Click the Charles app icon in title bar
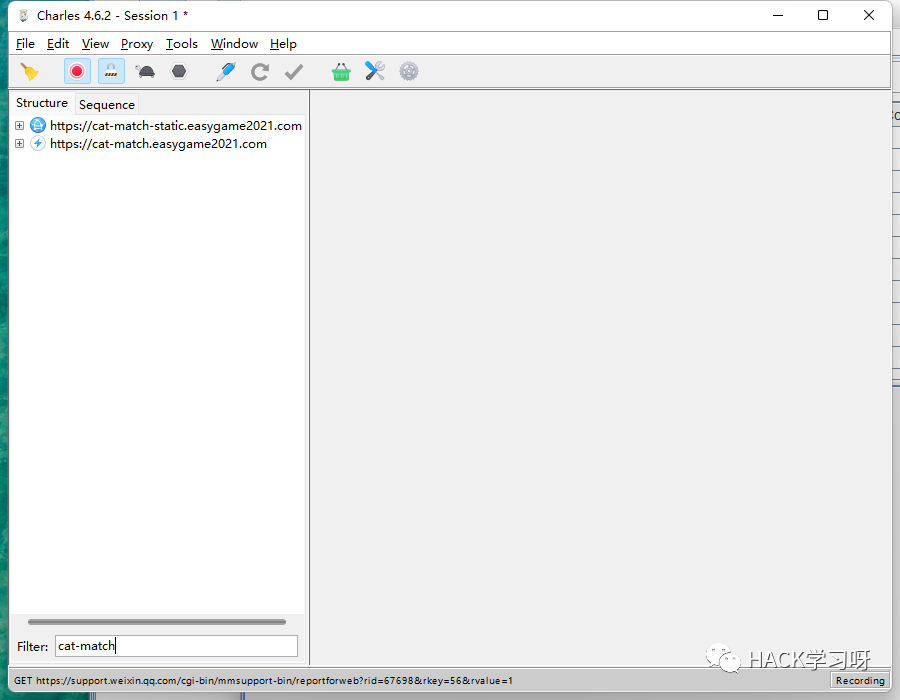 tap(24, 15)
